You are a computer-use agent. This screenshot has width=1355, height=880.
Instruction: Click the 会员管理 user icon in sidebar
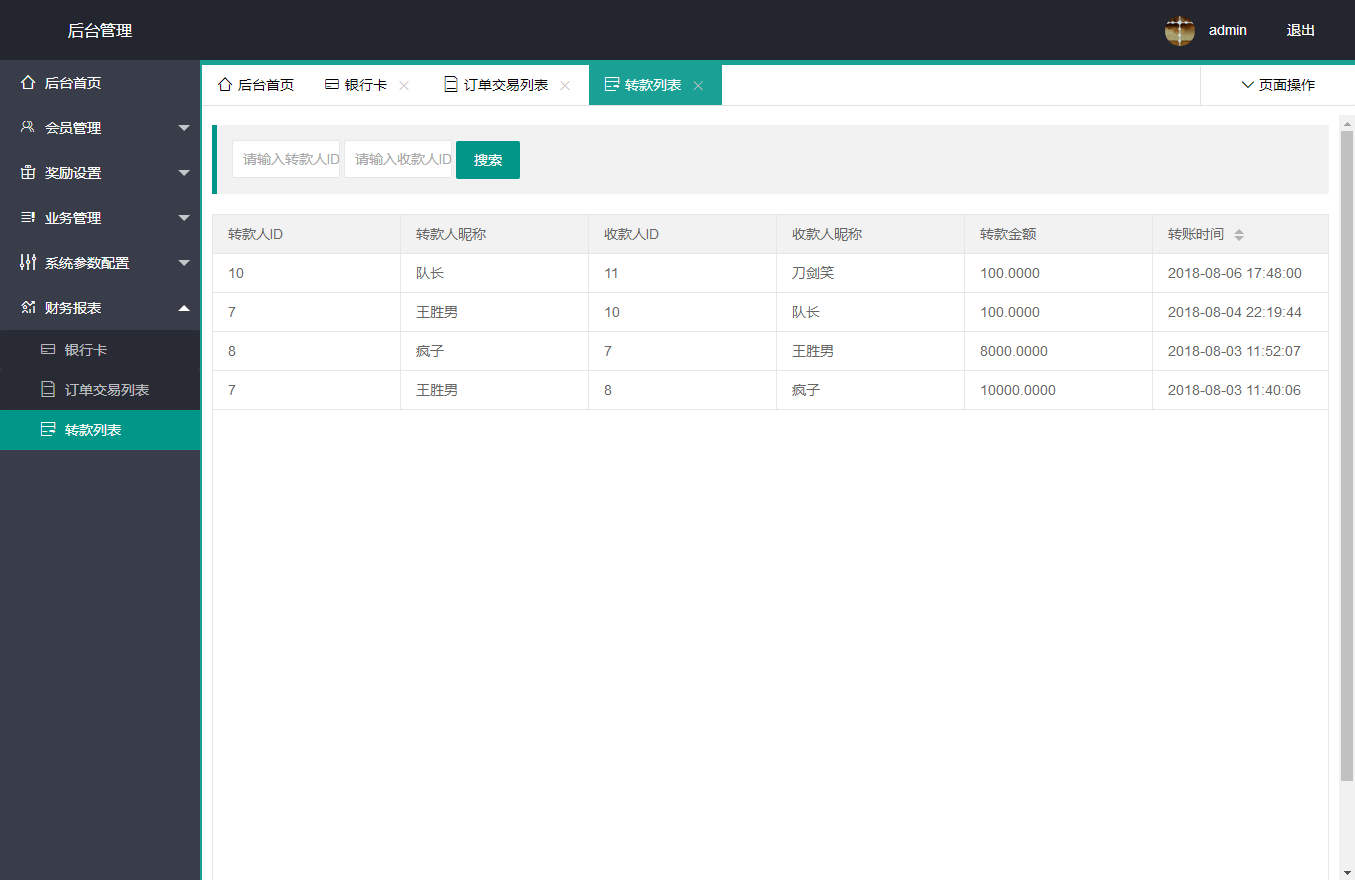[28, 128]
